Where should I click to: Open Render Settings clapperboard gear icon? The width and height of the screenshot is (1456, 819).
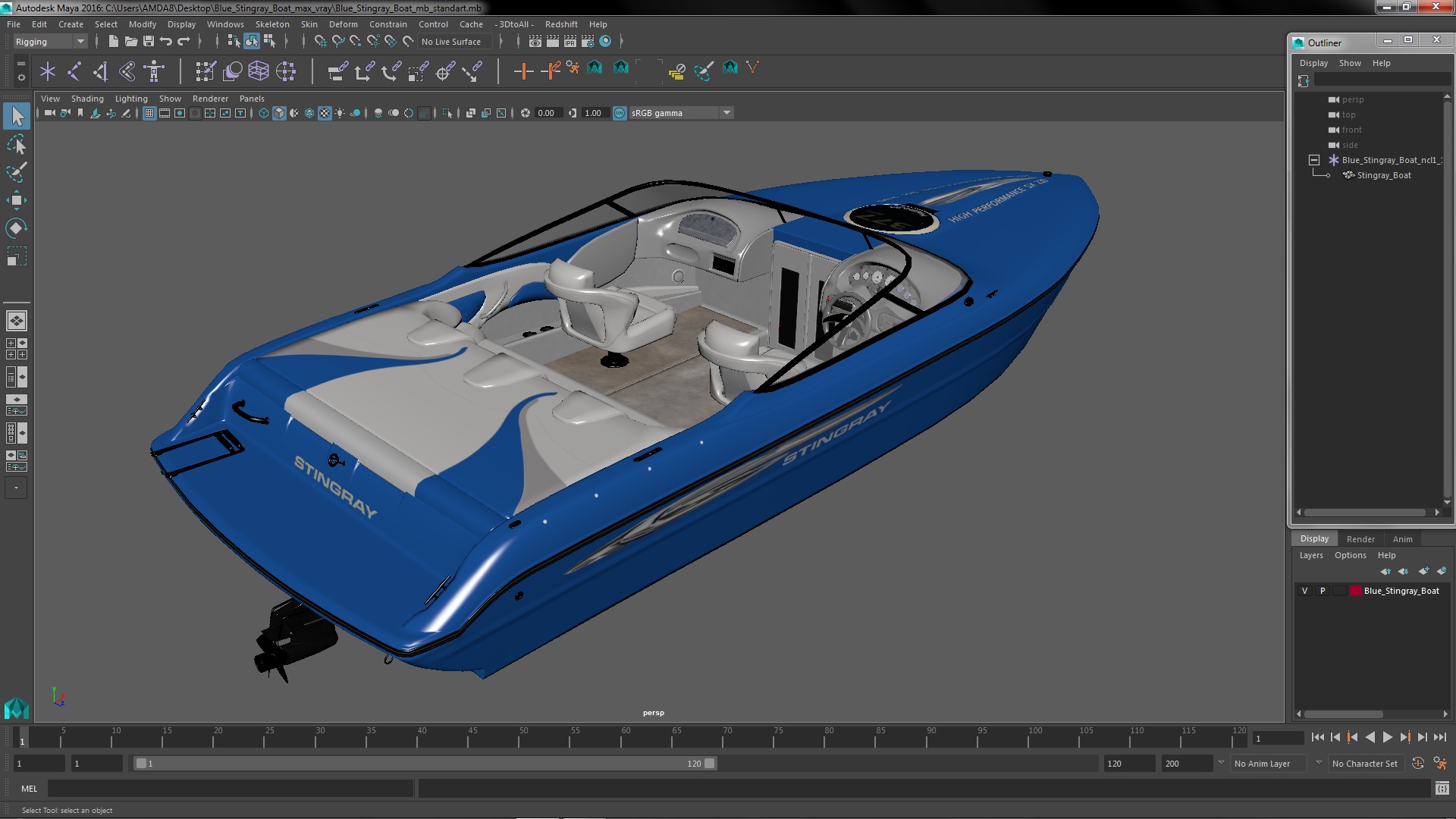pyautogui.click(x=588, y=42)
